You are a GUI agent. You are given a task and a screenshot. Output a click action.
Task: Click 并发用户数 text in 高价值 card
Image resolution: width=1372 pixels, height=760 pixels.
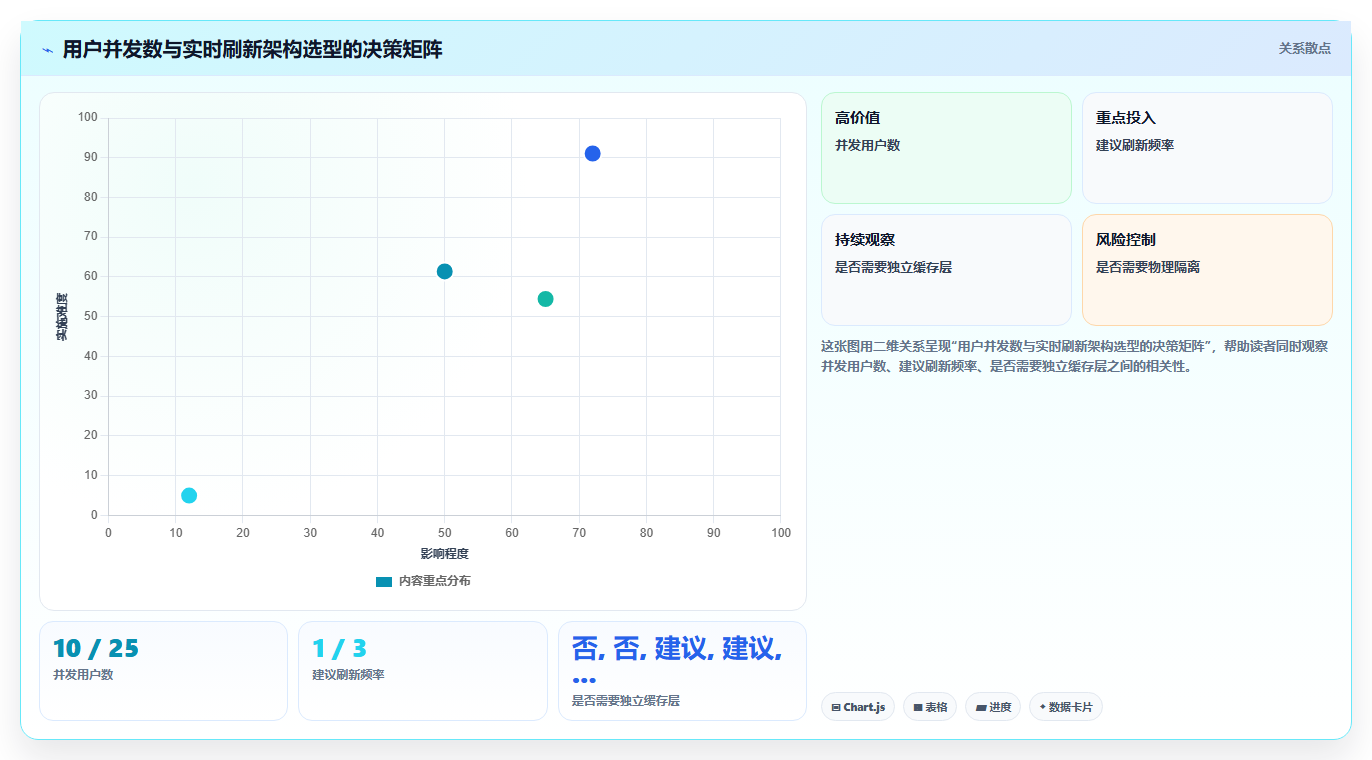coord(868,145)
